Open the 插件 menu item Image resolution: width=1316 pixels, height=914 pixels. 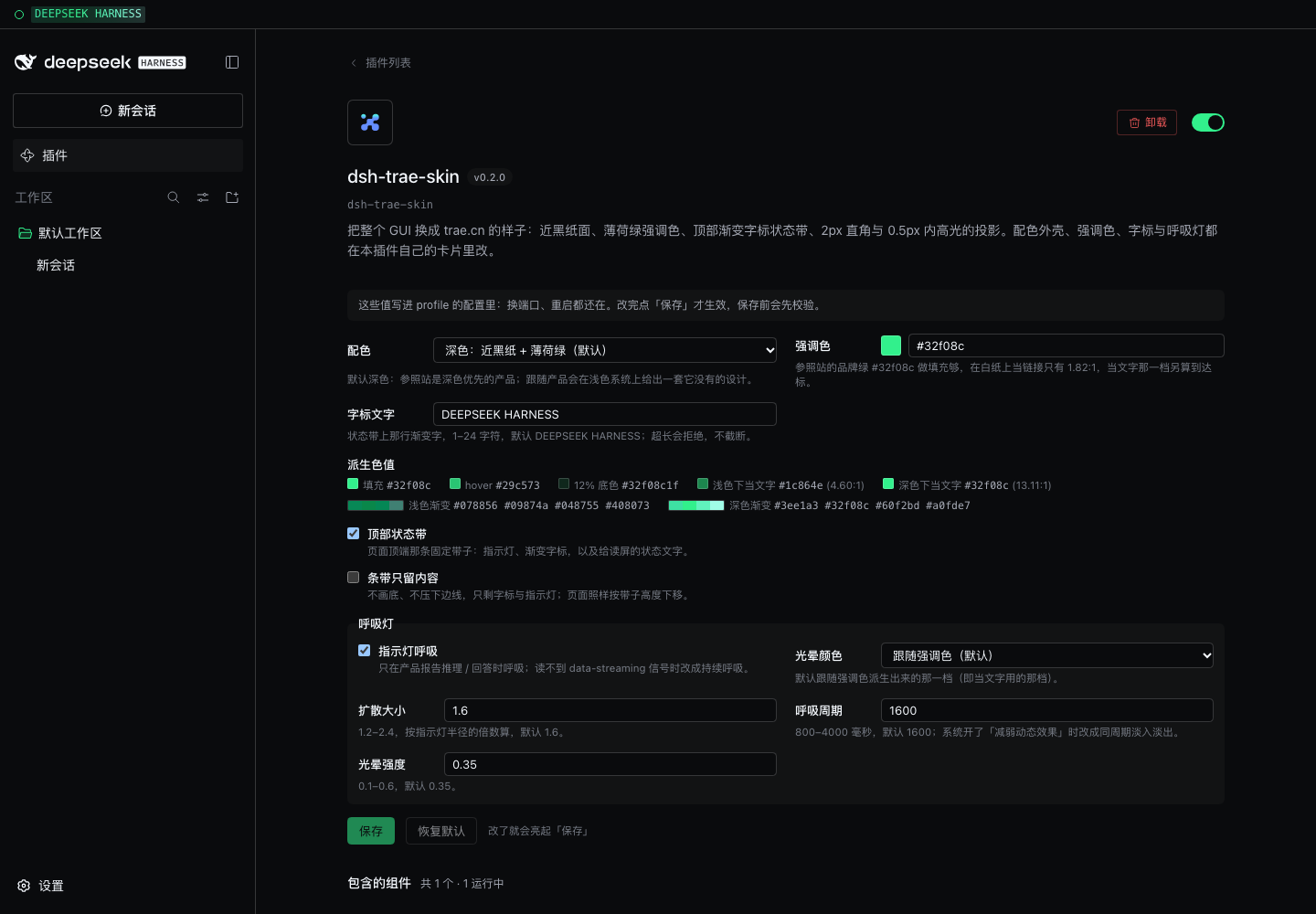pyautogui.click(x=128, y=155)
